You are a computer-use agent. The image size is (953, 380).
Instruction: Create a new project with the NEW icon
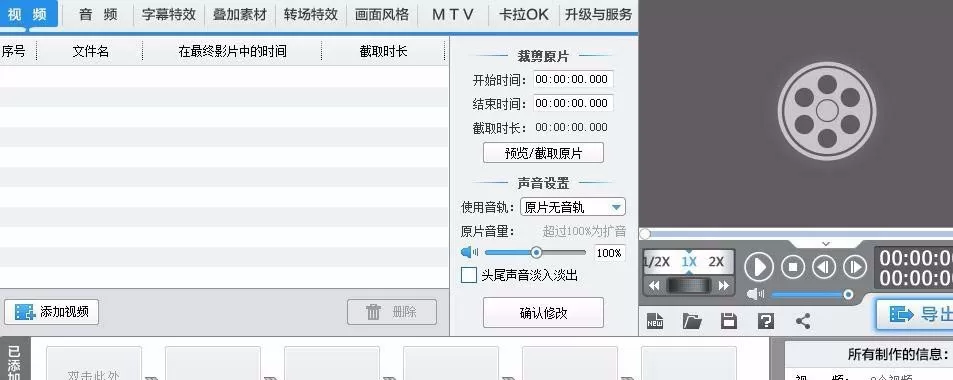[655, 320]
